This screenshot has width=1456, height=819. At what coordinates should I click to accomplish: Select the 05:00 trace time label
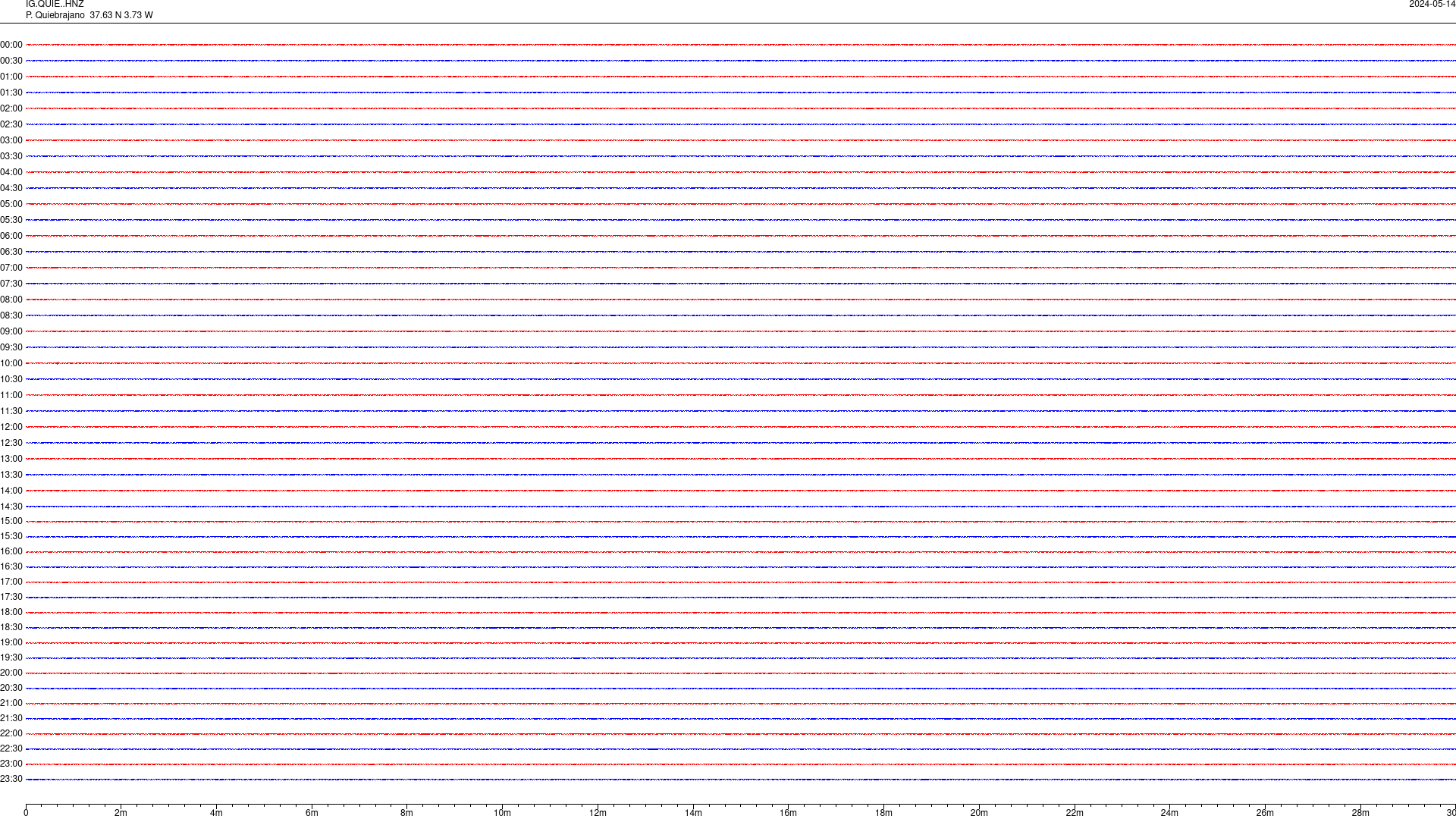pyautogui.click(x=11, y=204)
